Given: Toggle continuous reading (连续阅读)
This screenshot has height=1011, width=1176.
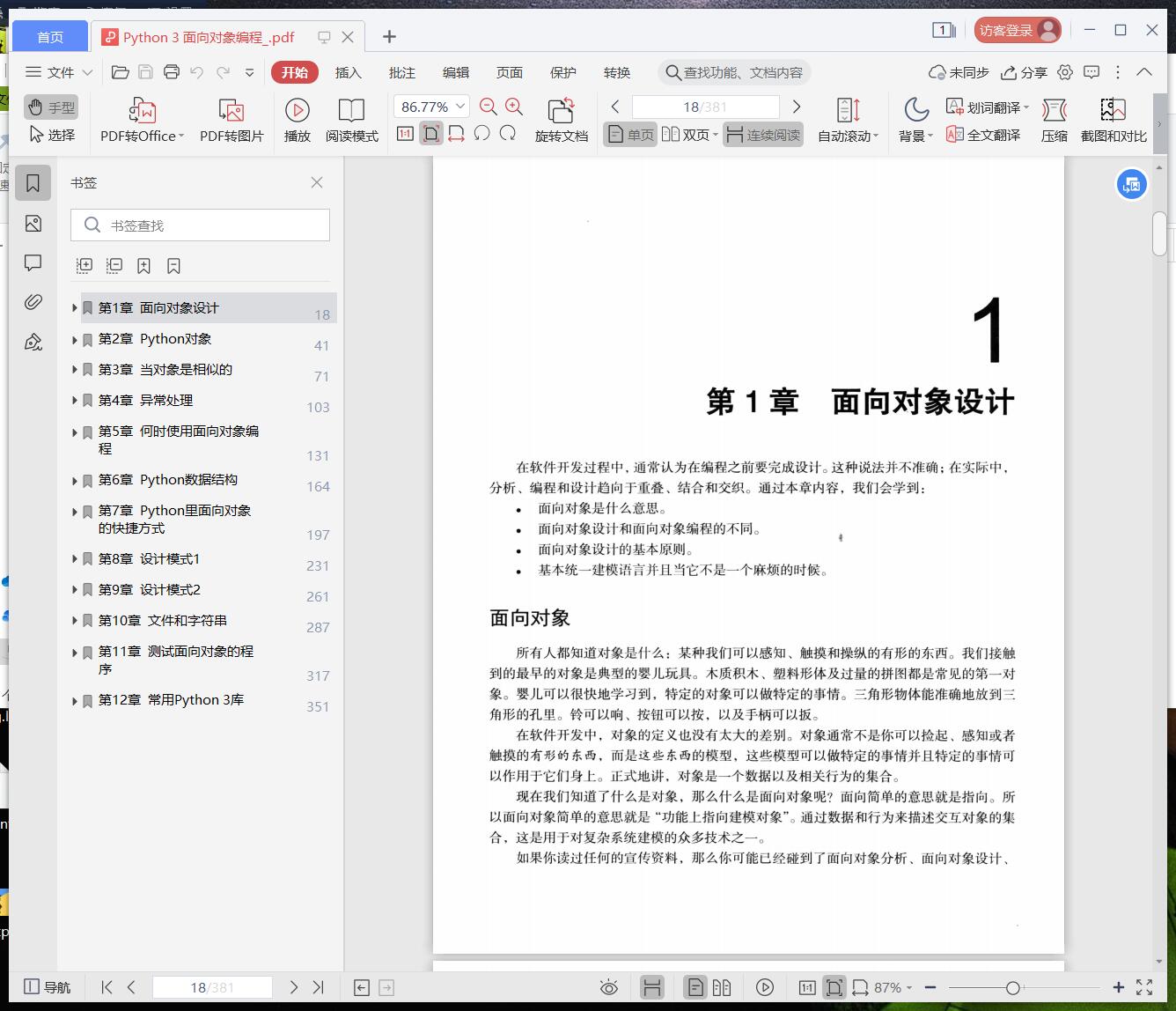Looking at the screenshot, I should point(763,135).
